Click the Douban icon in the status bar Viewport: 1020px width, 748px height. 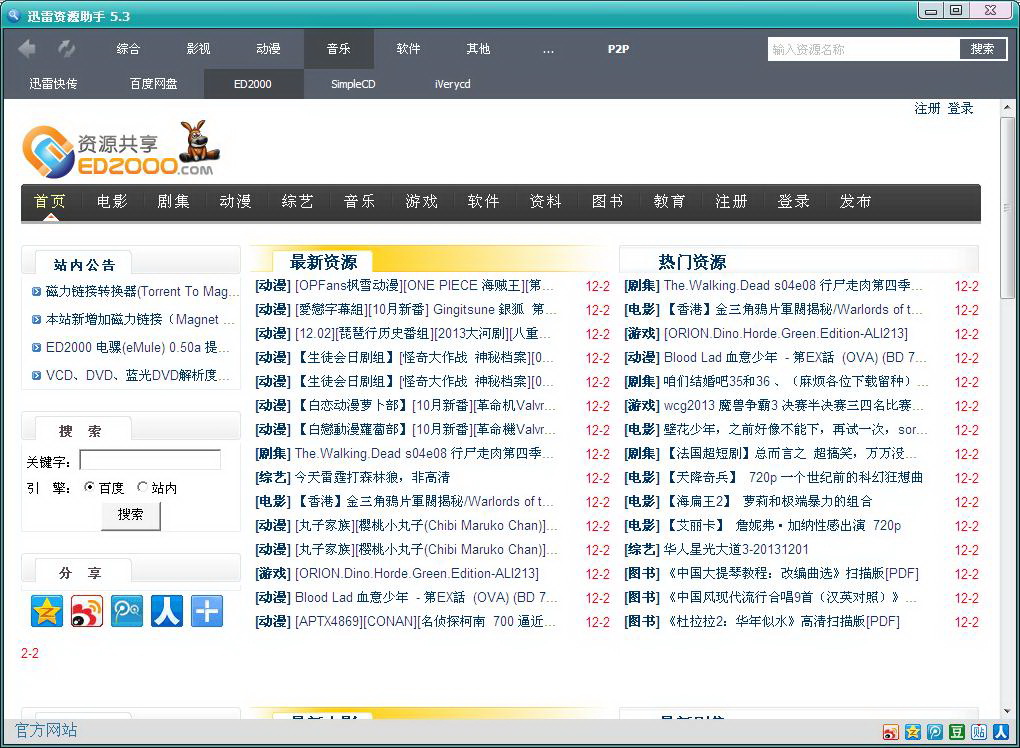click(x=956, y=731)
